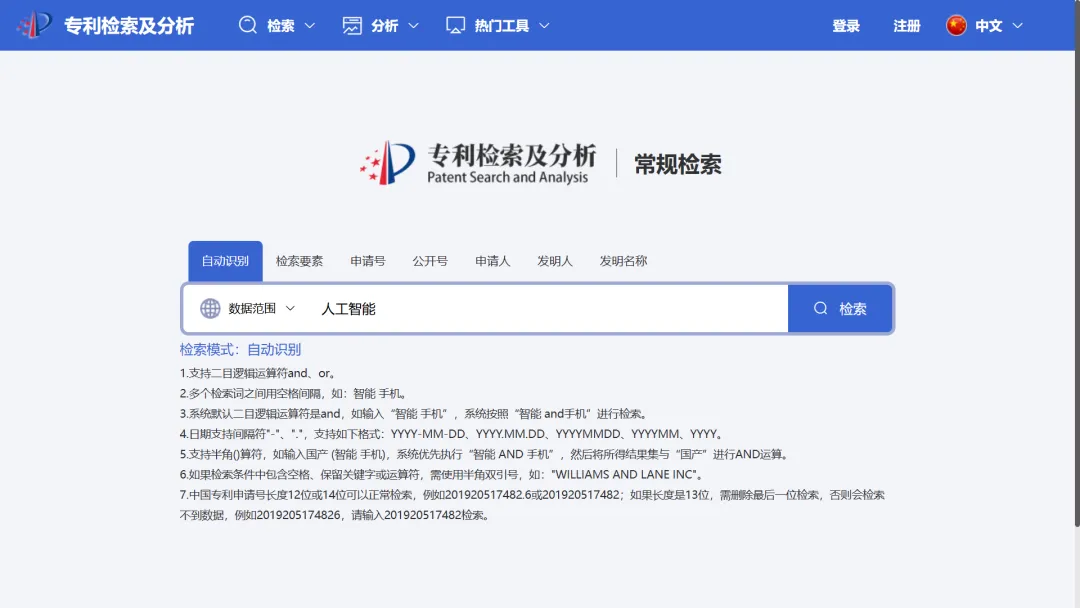Click the monitor icon beside 热门工具
The image size is (1080, 608).
[455, 25]
